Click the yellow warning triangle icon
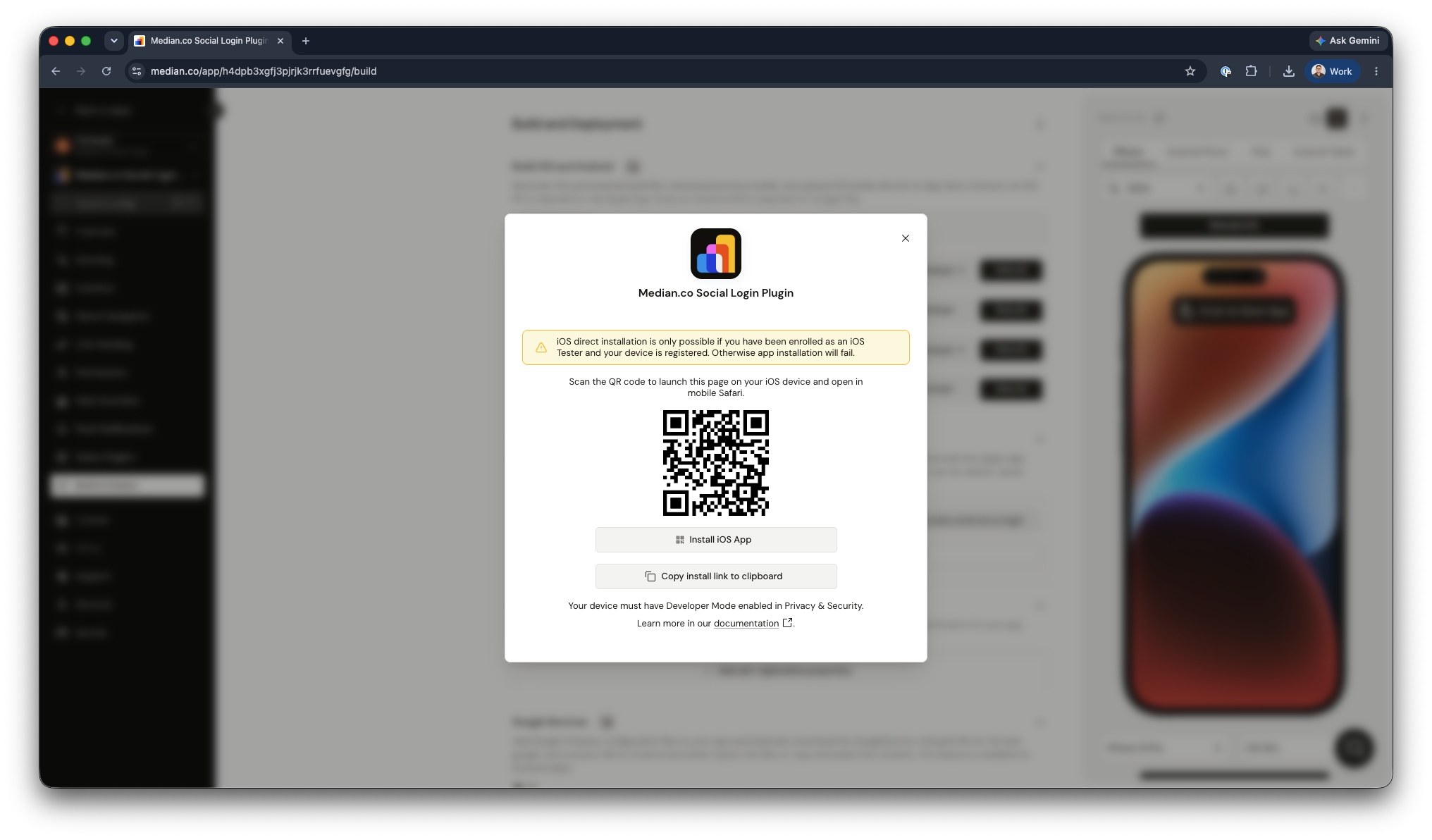 [541, 347]
